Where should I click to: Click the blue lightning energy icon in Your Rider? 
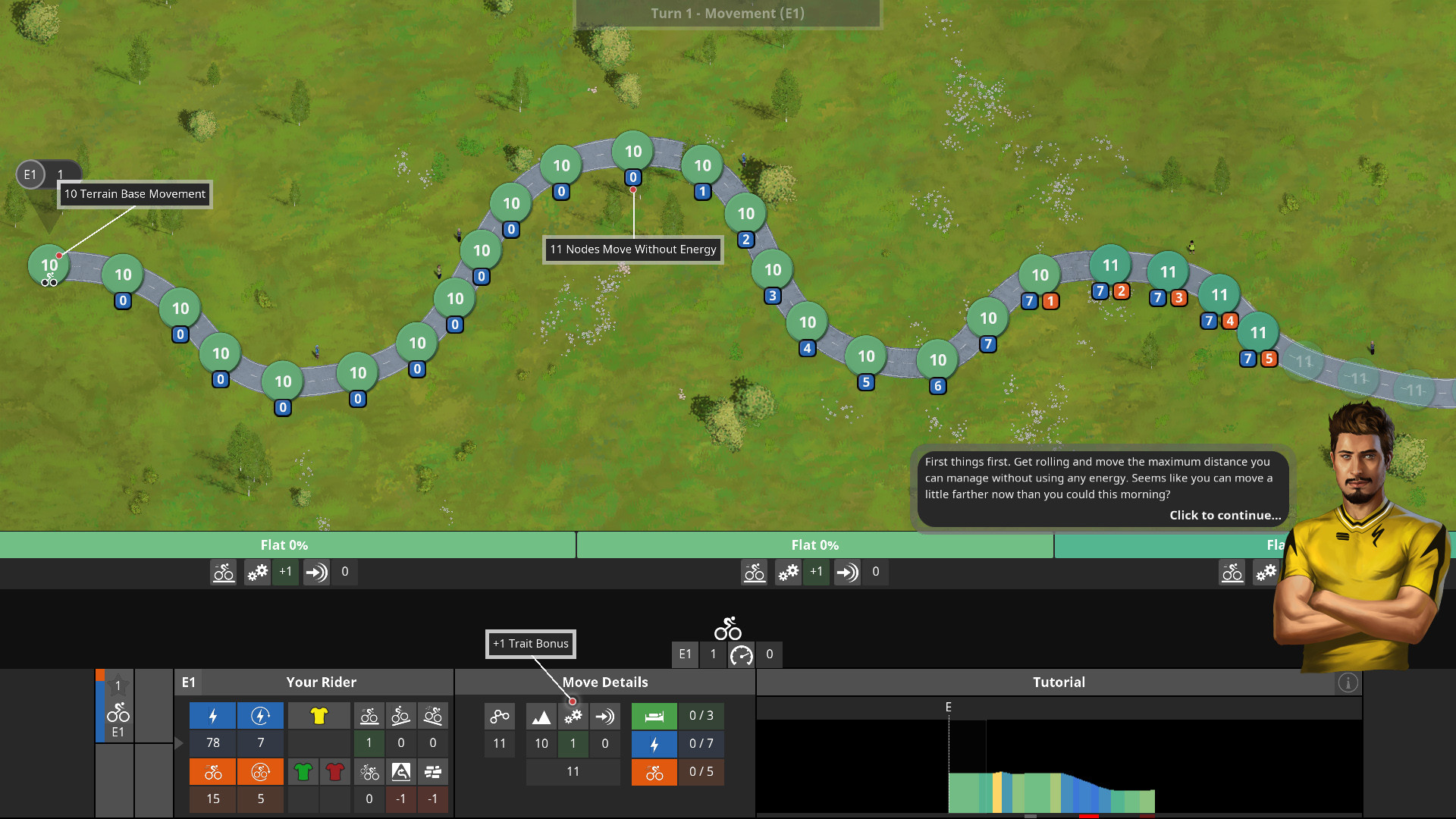click(213, 716)
